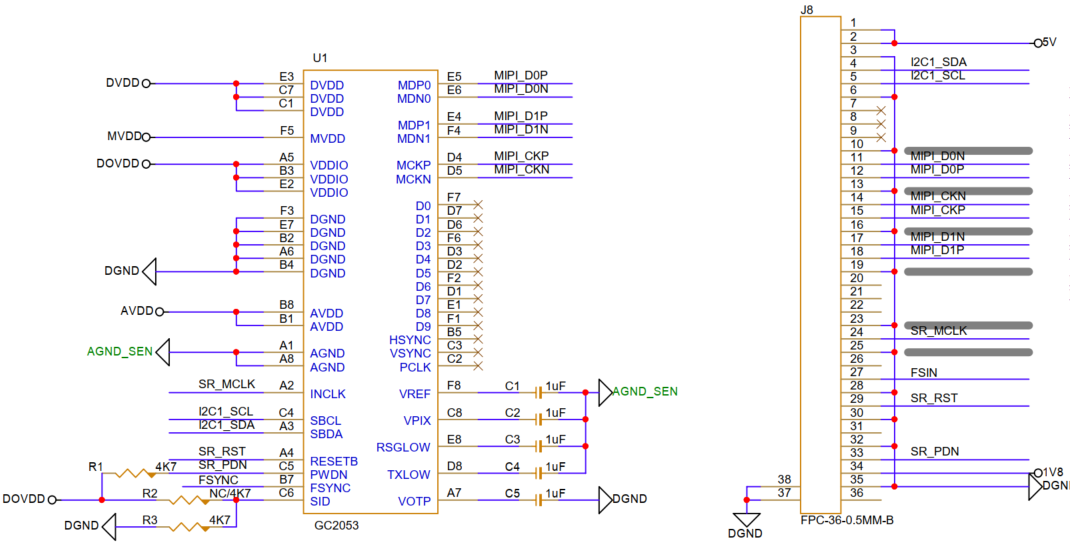1070x545 pixels.
Task: Select the DVDD power port circle
Action: coord(147,83)
